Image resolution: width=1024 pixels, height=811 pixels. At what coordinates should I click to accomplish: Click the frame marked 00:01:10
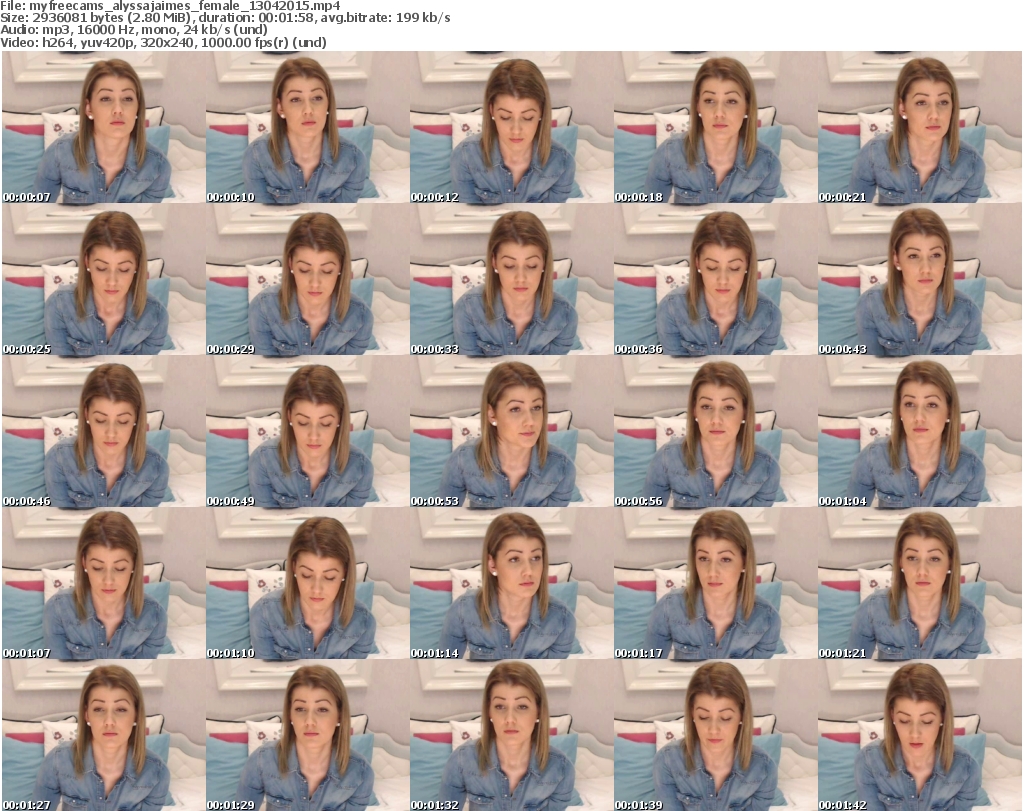pos(307,584)
